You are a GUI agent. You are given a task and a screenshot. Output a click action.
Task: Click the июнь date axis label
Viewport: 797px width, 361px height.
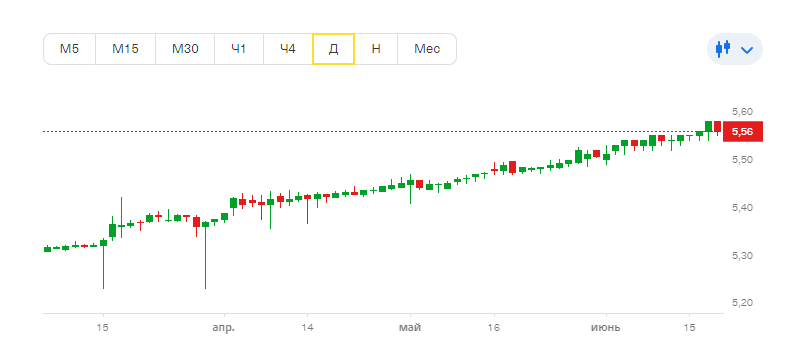click(605, 327)
